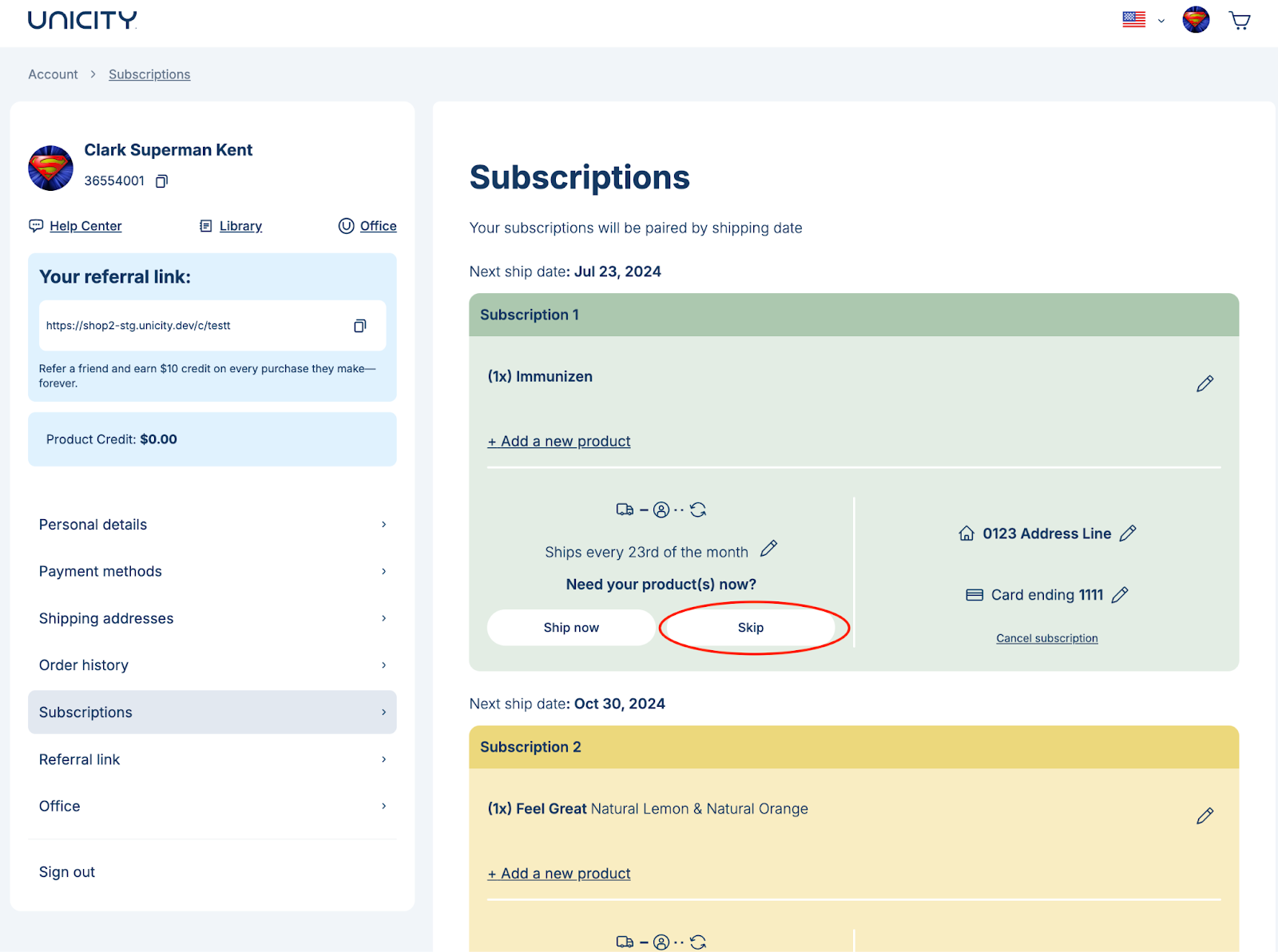The image size is (1278, 952).
Task: Open Office sidebar menu item
Action: 212,807
